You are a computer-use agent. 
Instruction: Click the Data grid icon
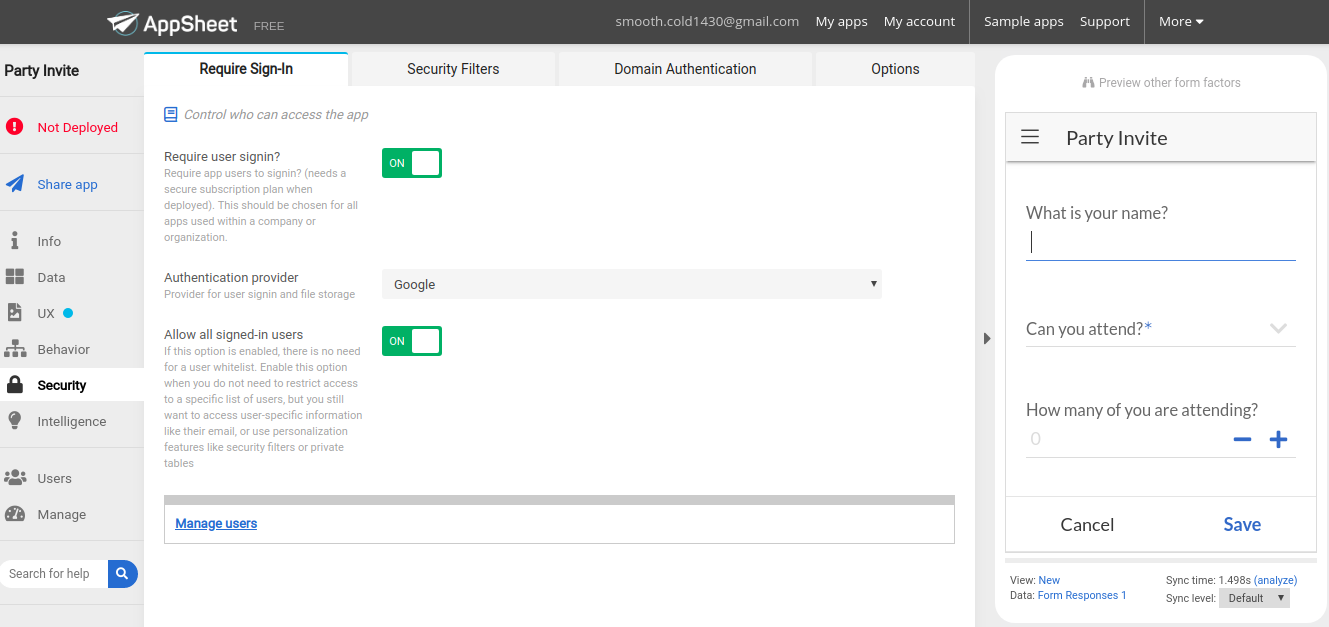15,277
